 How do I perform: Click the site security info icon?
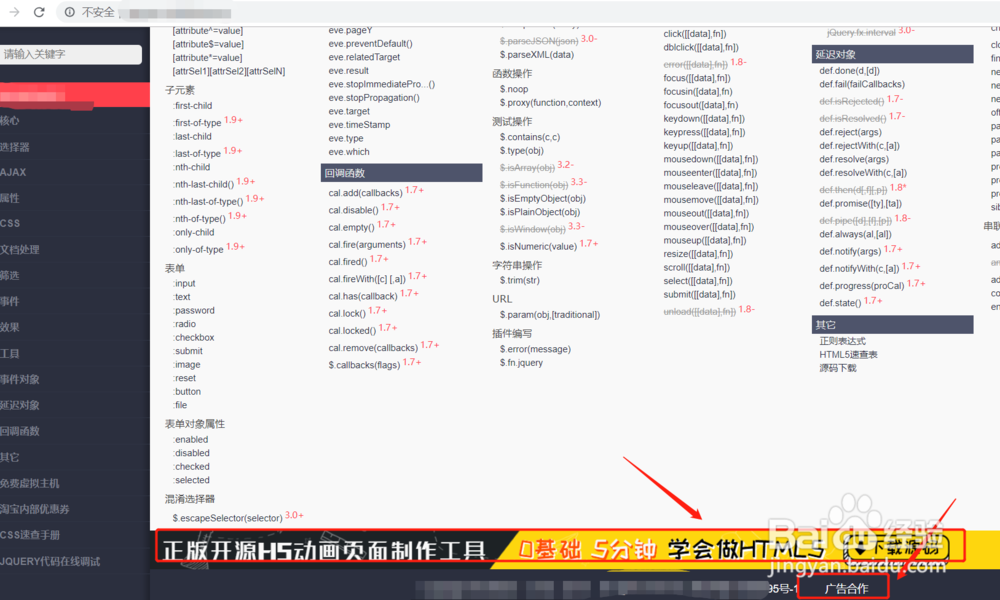point(70,12)
